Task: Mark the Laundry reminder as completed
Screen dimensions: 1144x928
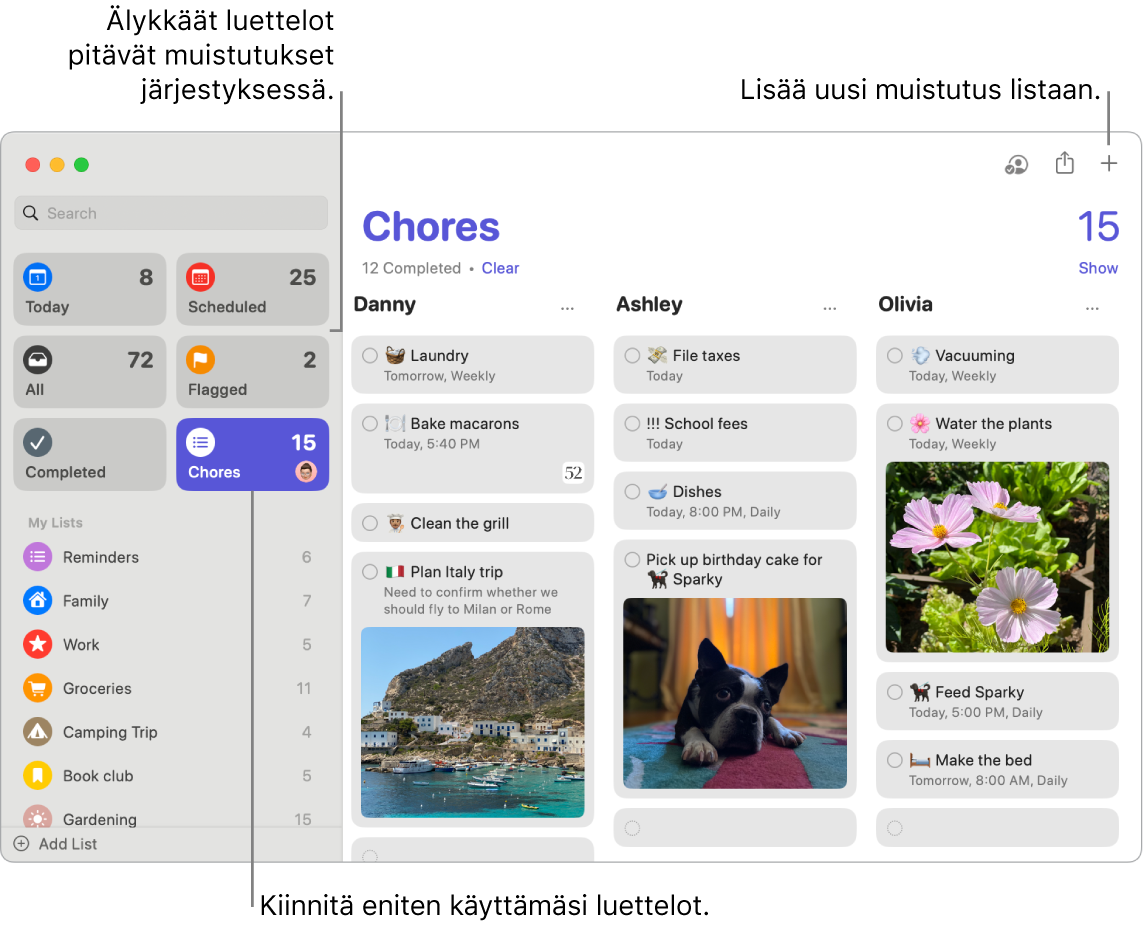Action: [x=372, y=354]
